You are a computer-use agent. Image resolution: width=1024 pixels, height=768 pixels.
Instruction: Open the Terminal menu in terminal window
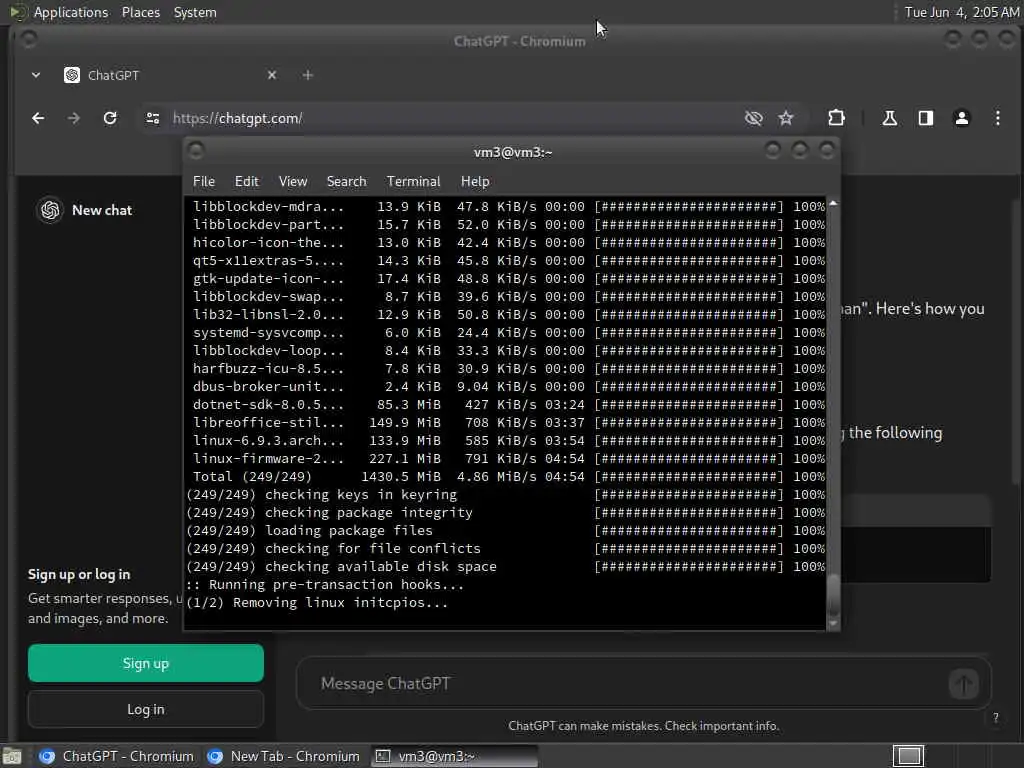click(413, 182)
